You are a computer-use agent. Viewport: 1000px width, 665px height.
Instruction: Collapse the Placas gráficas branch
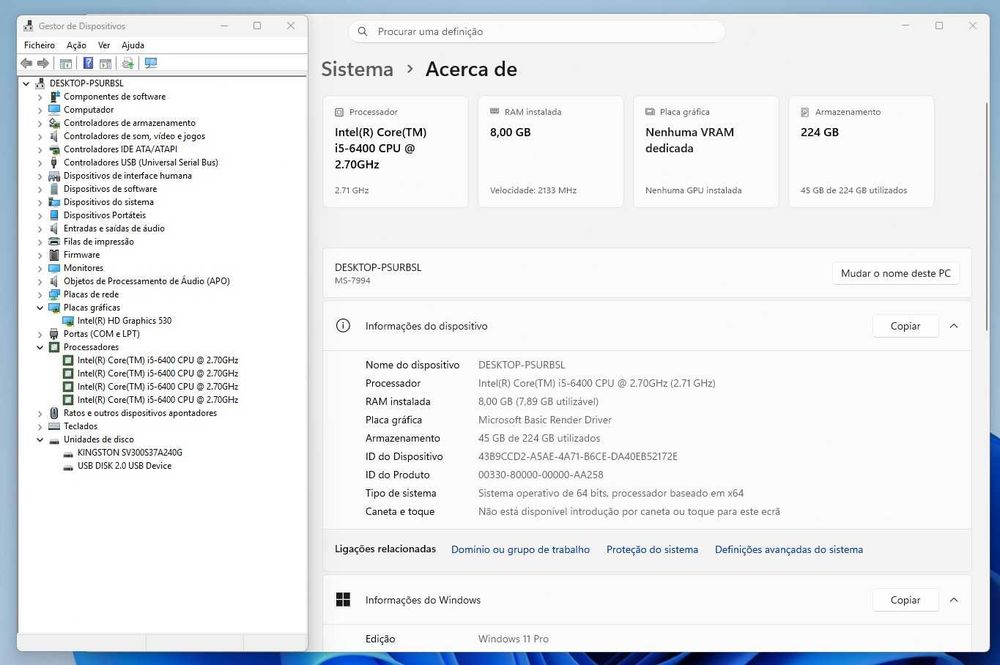pyautogui.click(x=40, y=307)
